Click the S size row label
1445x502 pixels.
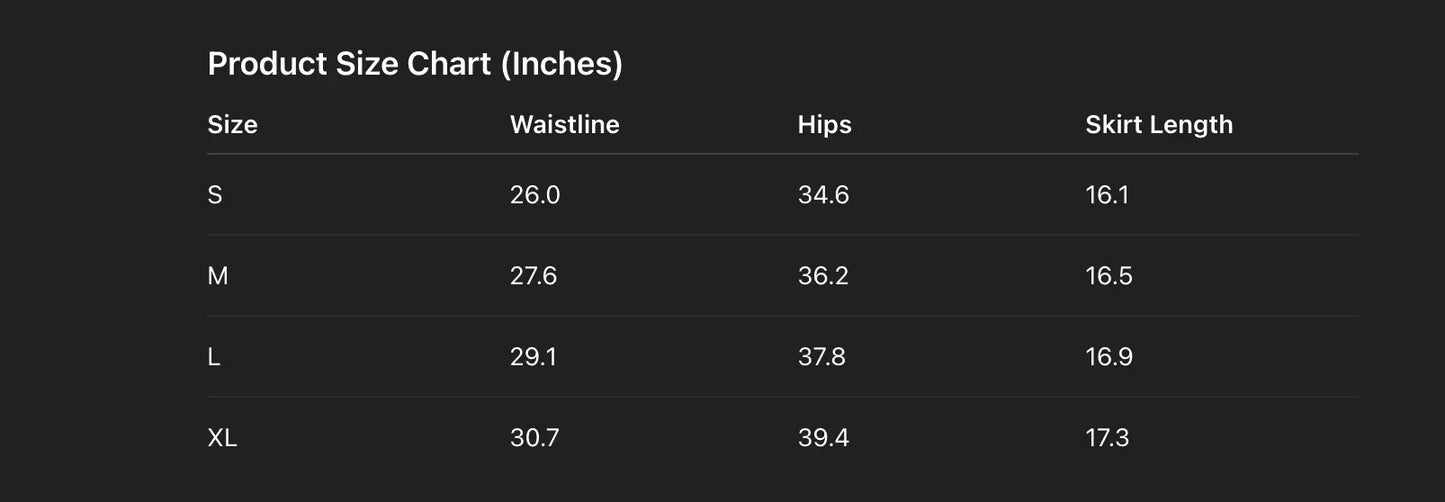(x=215, y=195)
